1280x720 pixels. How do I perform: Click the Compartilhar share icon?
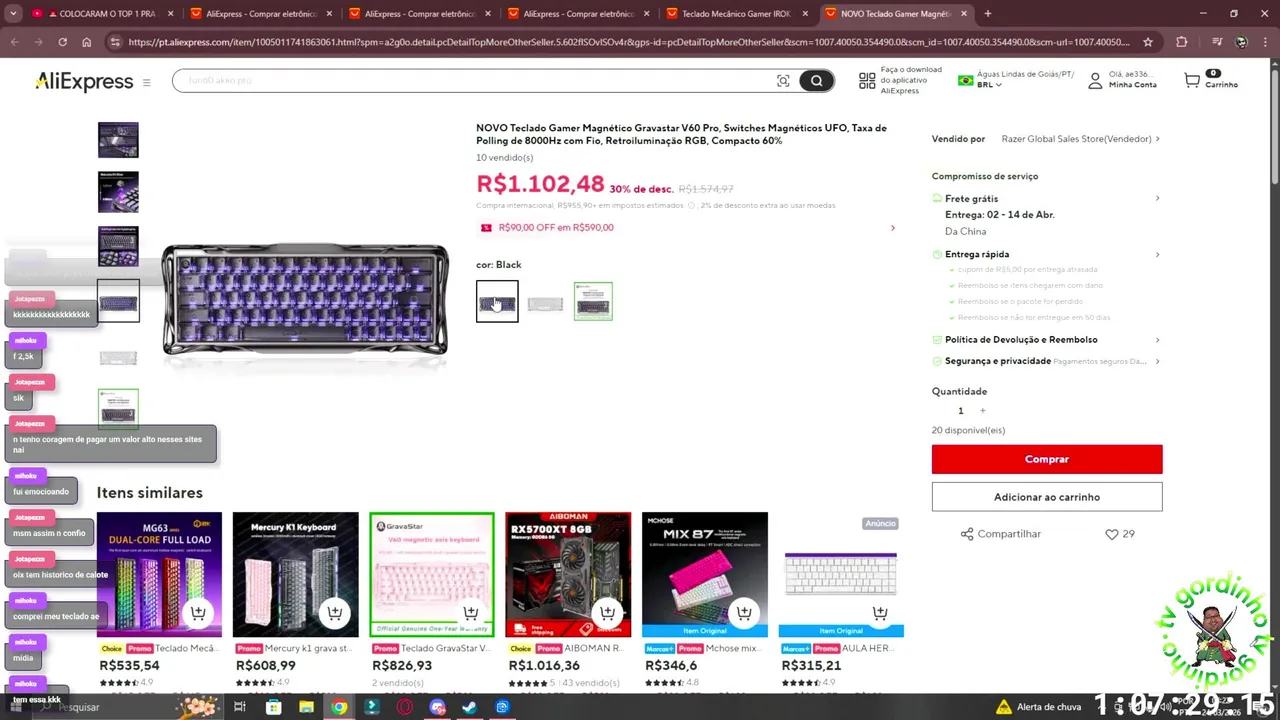[967, 534]
